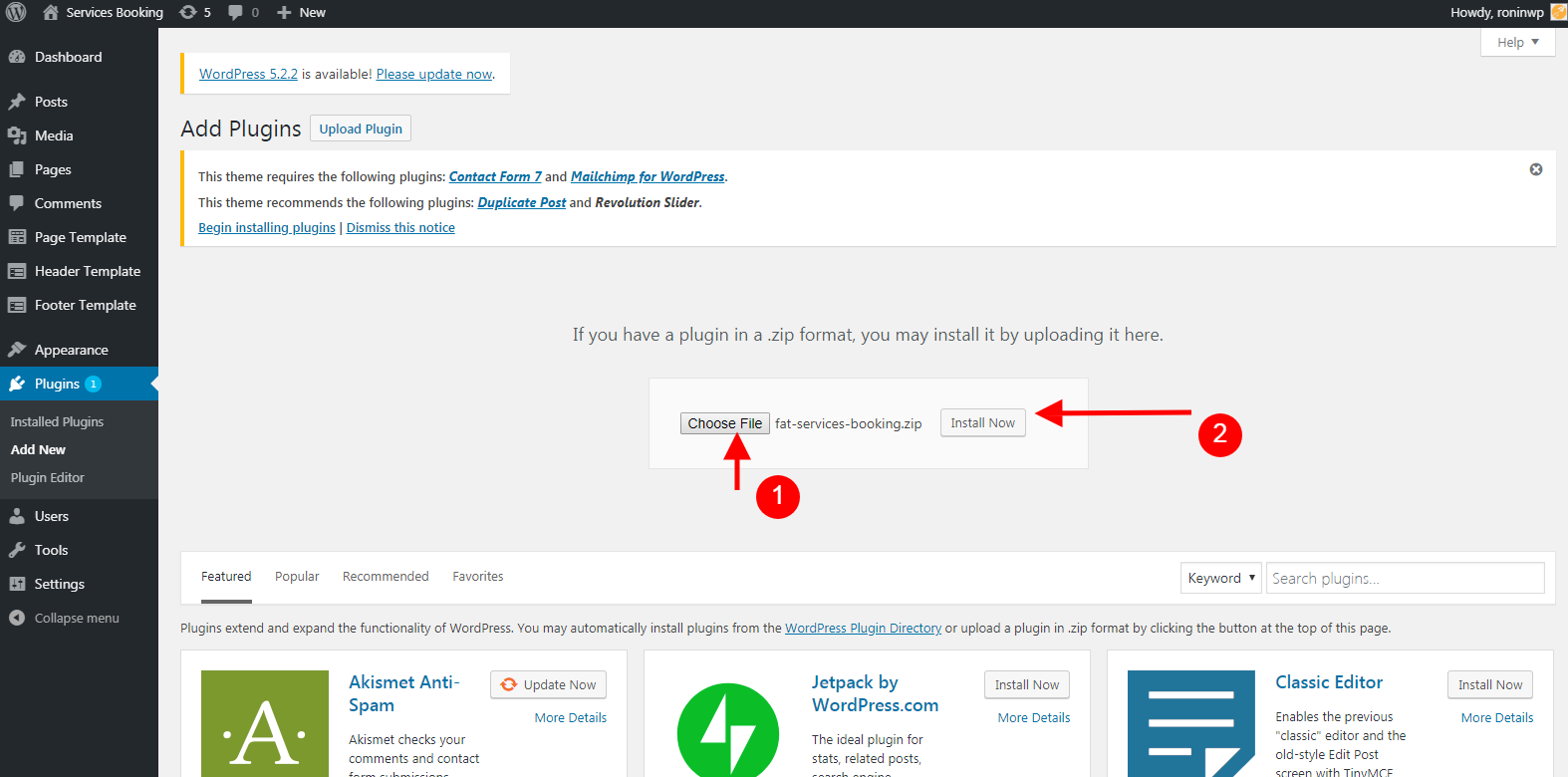1568x777 pixels.
Task: Open the Keyword search type dropdown
Action: (1221, 578)
